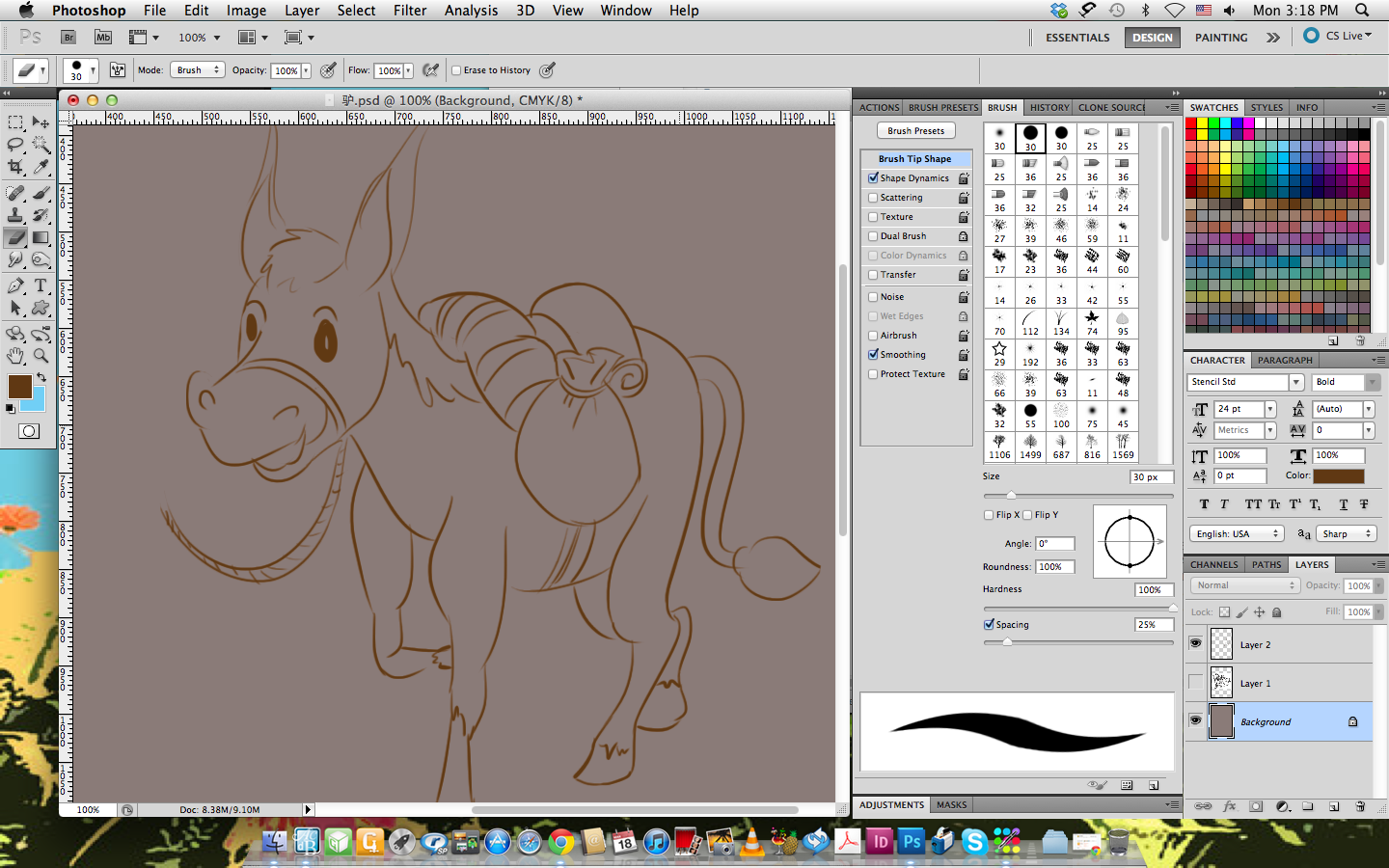The image size is (1389, 868).
Task: Enable the Flip X checkbox
Action: pos(989,515)
